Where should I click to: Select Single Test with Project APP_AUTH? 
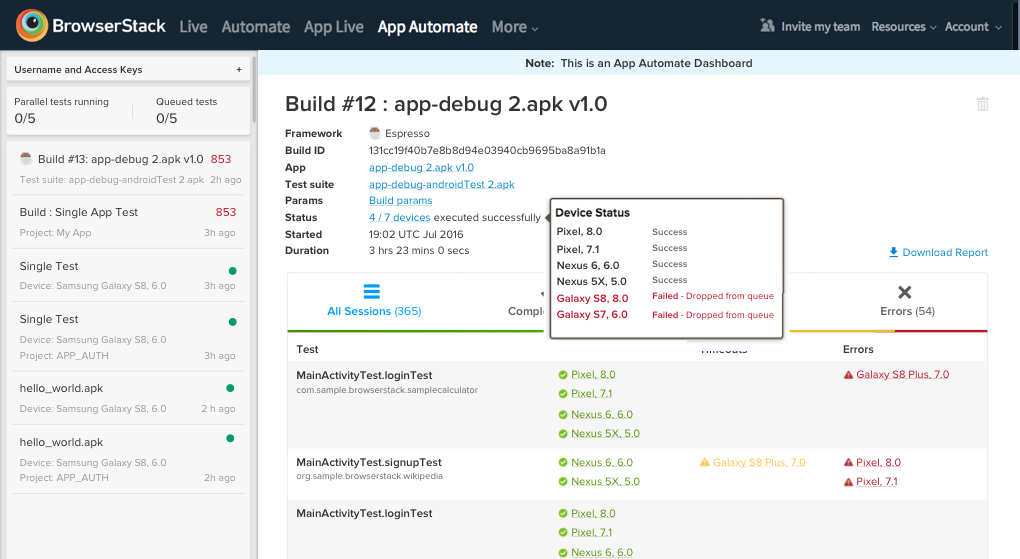(128, 336)
